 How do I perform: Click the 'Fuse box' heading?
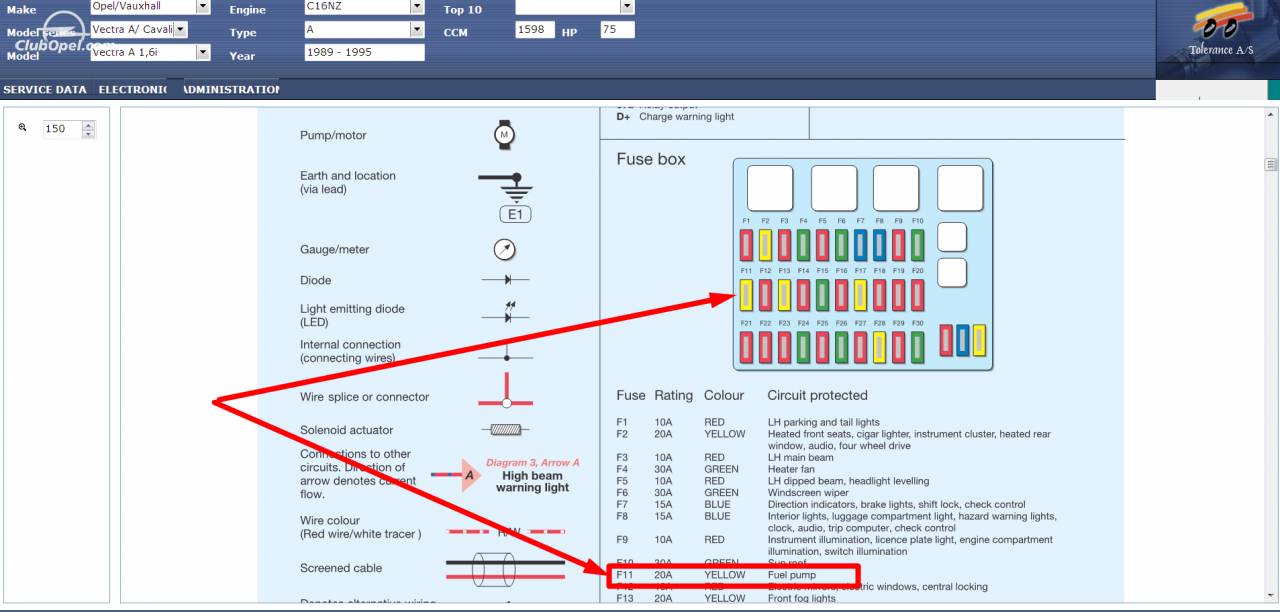pos(651,159)
